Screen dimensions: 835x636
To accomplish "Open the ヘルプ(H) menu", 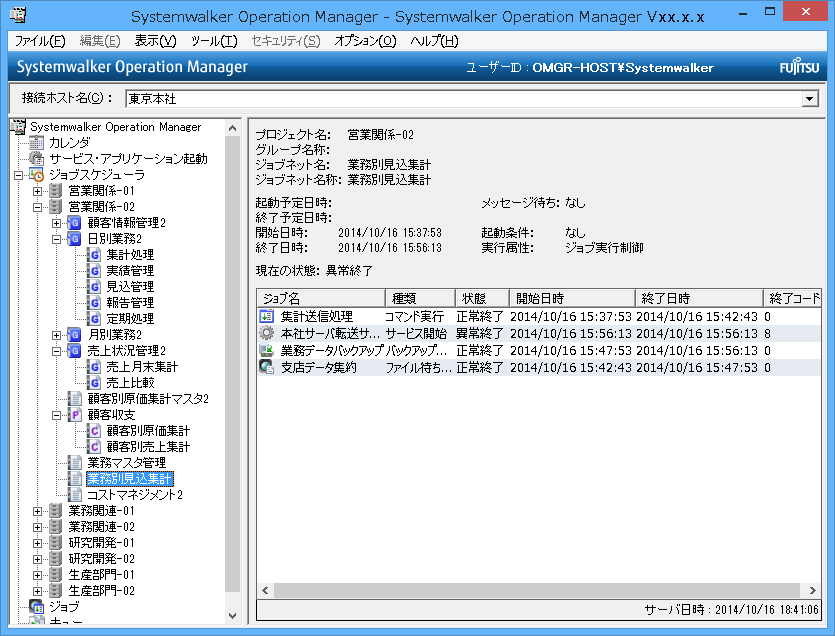I will (434, 41).
